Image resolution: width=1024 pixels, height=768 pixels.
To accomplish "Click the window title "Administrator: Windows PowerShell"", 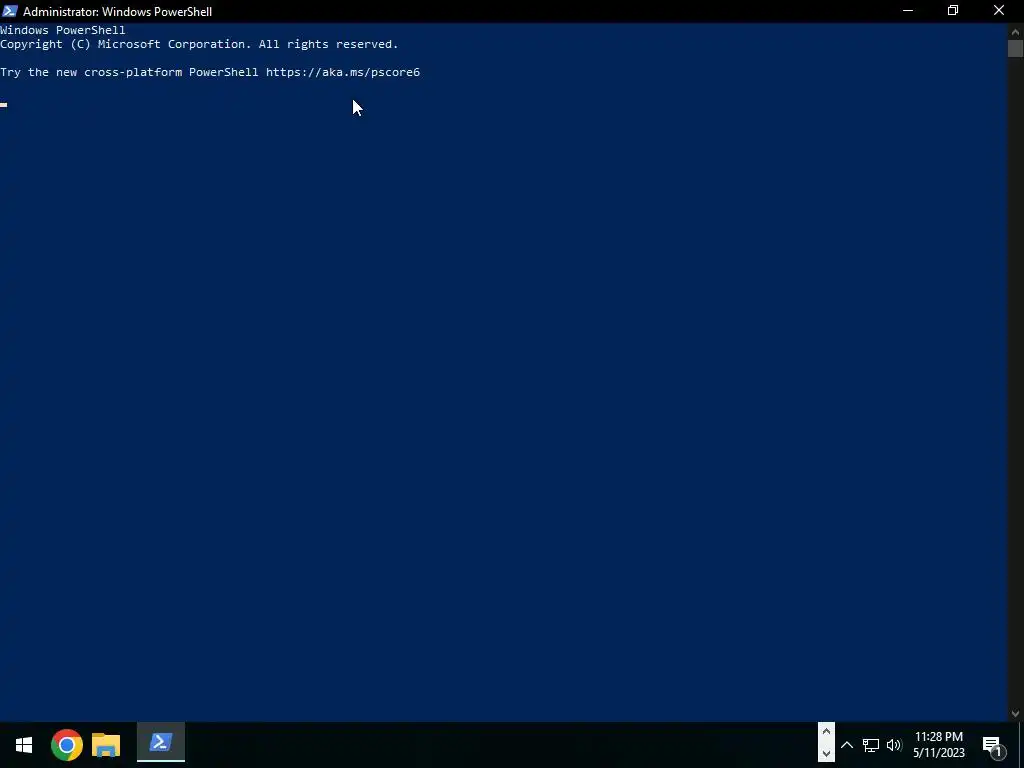I will click(x=118, y=12).
